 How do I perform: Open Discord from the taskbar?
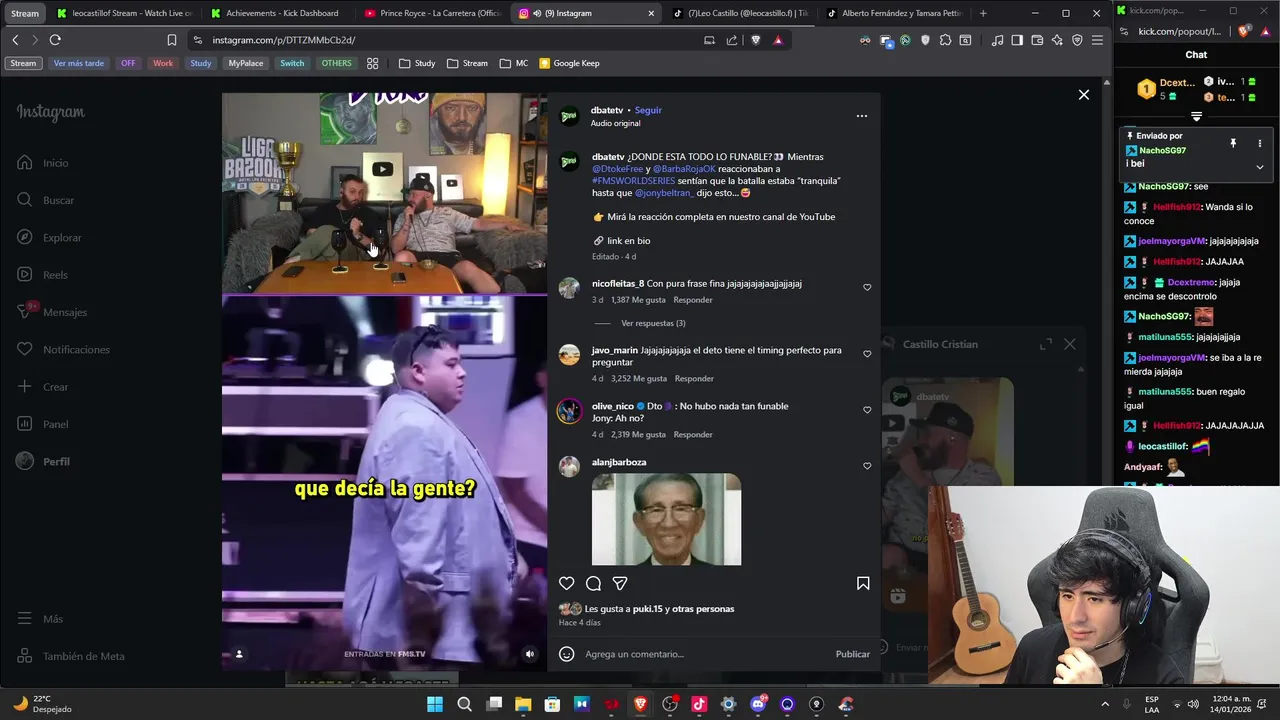(758, 704)
